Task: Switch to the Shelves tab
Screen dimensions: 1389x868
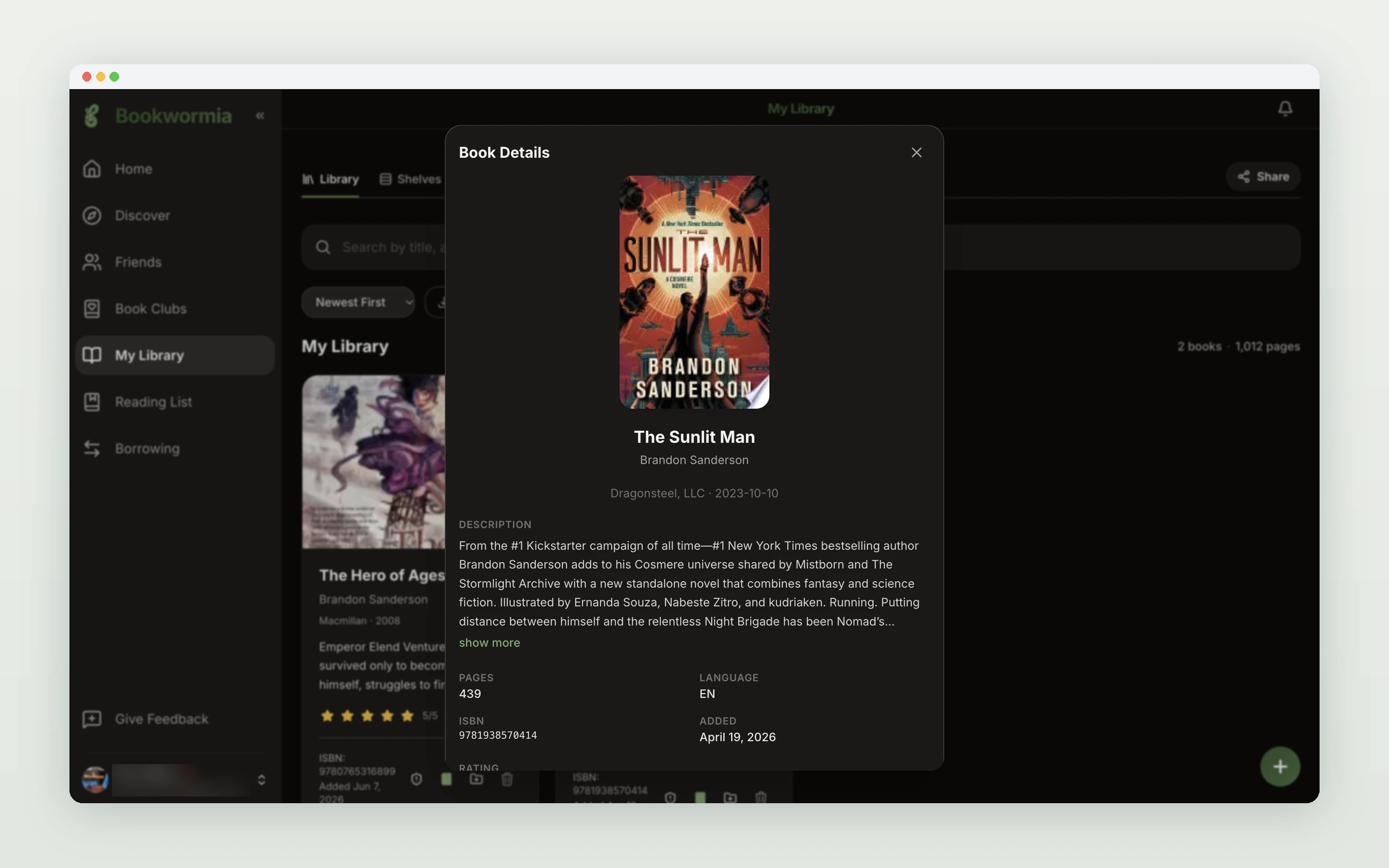Action: (410, 179)
